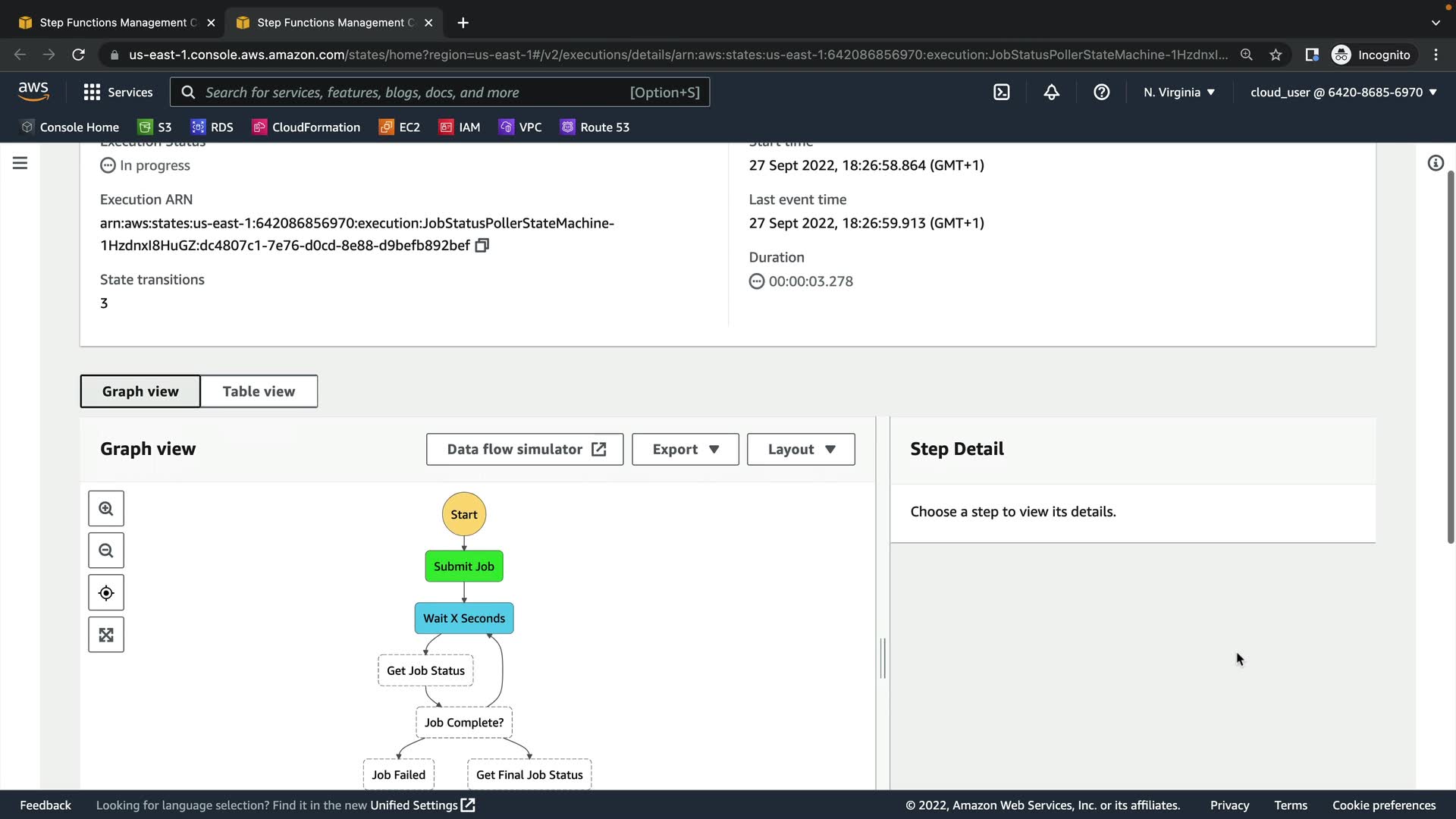Image resolution: width=1456 pixels, height=819 pixels.
Task: Switch to the Graph view toggle
Action: coord(140,391)
